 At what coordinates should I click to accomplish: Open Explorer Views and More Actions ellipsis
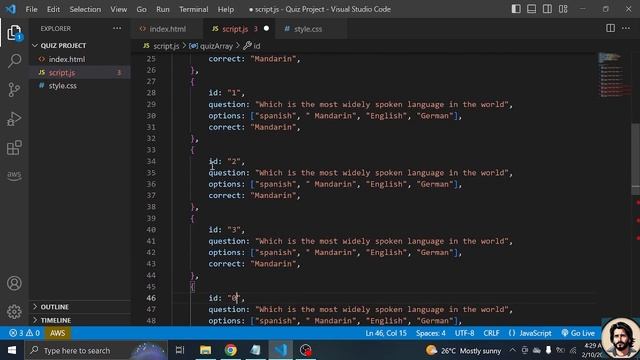(117, 28)
